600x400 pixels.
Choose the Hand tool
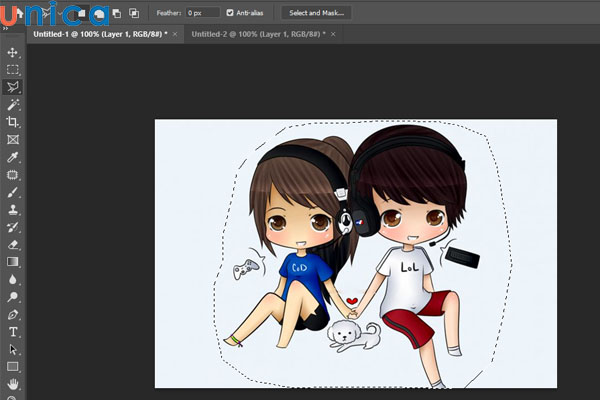[x=13, y=383]
